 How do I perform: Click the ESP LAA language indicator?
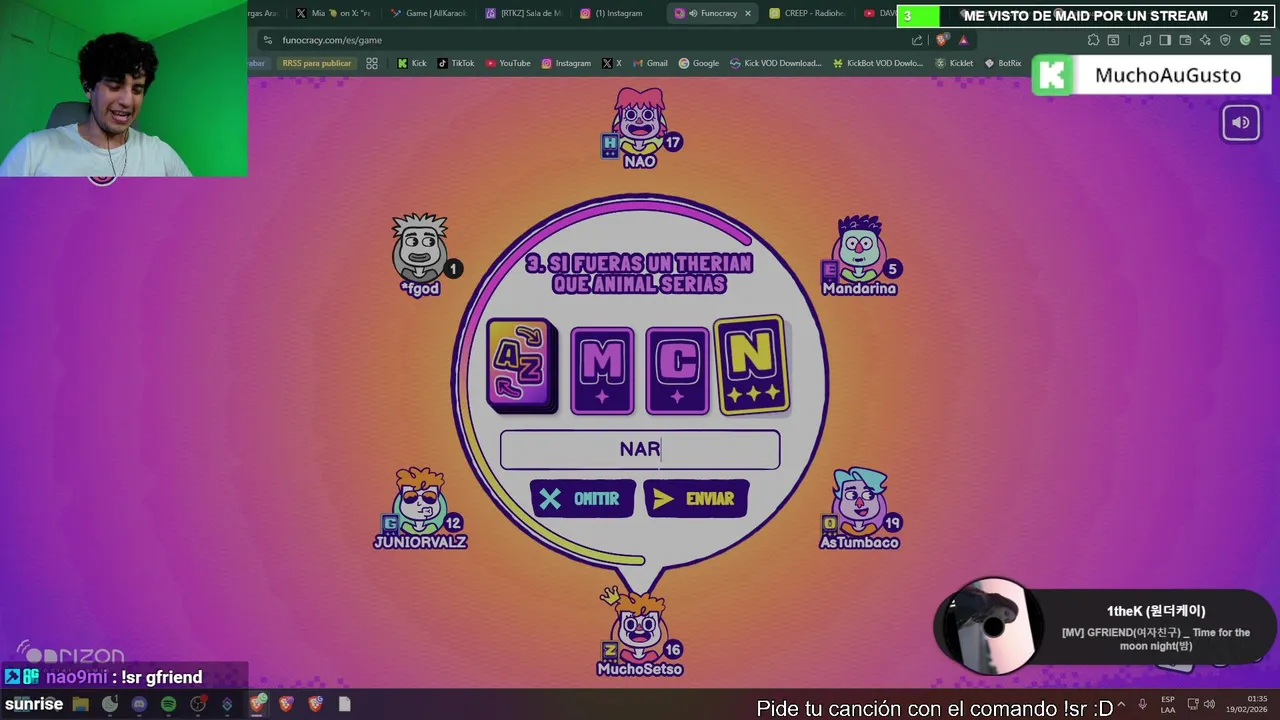[1167, 704]
